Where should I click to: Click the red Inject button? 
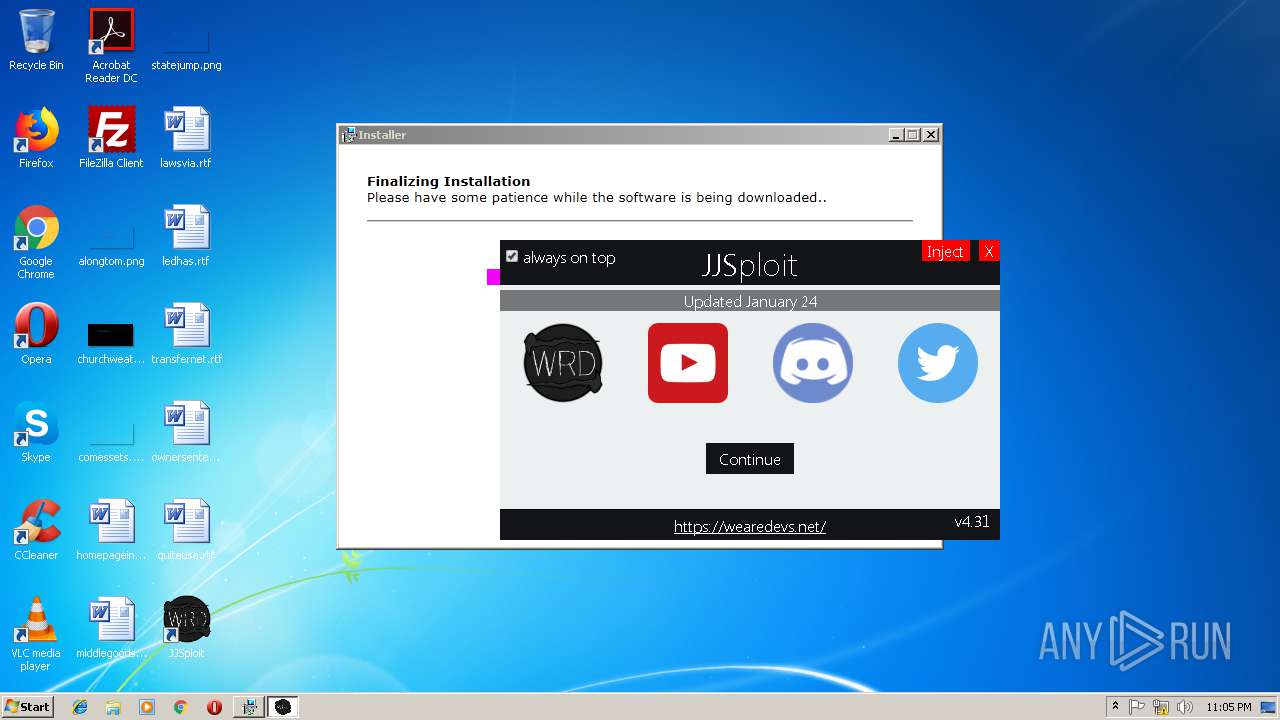click(x=945, y=252)
